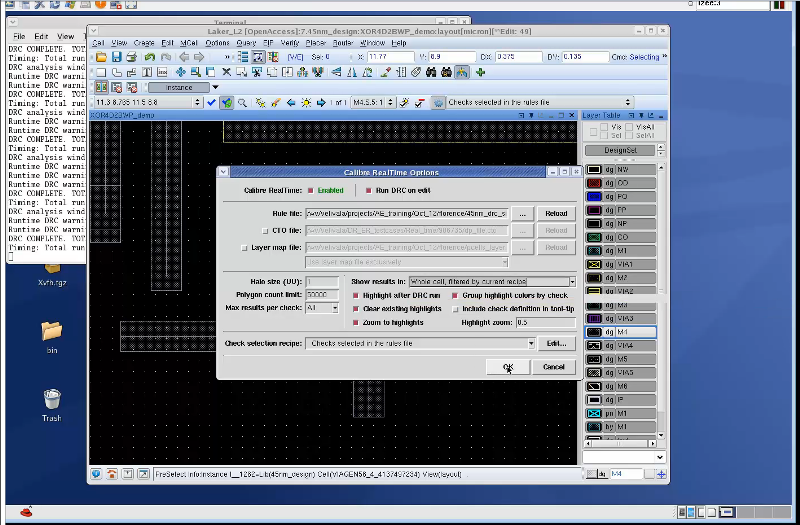
Task: Click the Ruler measurement tool icon
Action: (x=401, y=72)
